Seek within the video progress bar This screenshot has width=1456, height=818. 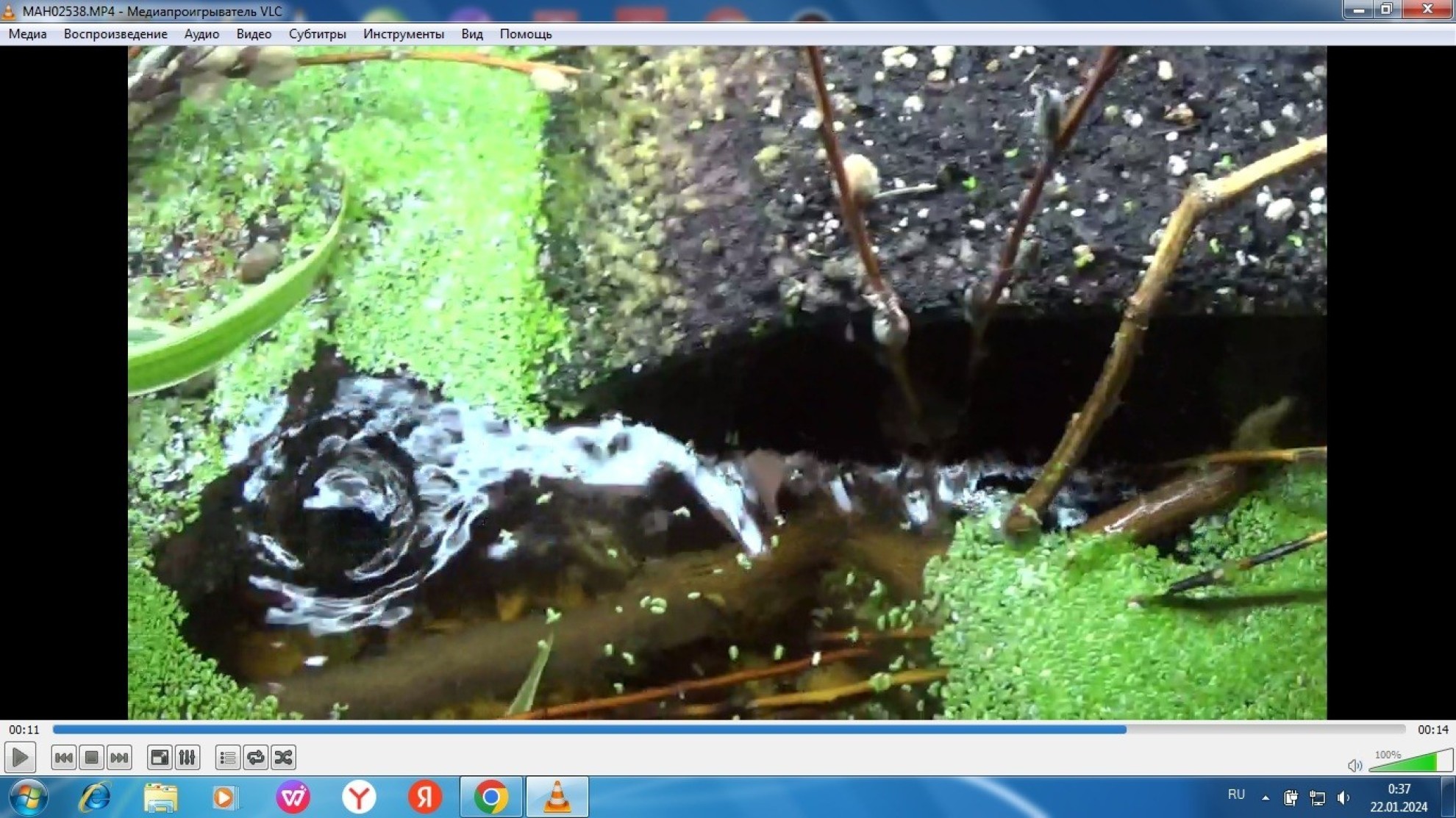(729, 729)
